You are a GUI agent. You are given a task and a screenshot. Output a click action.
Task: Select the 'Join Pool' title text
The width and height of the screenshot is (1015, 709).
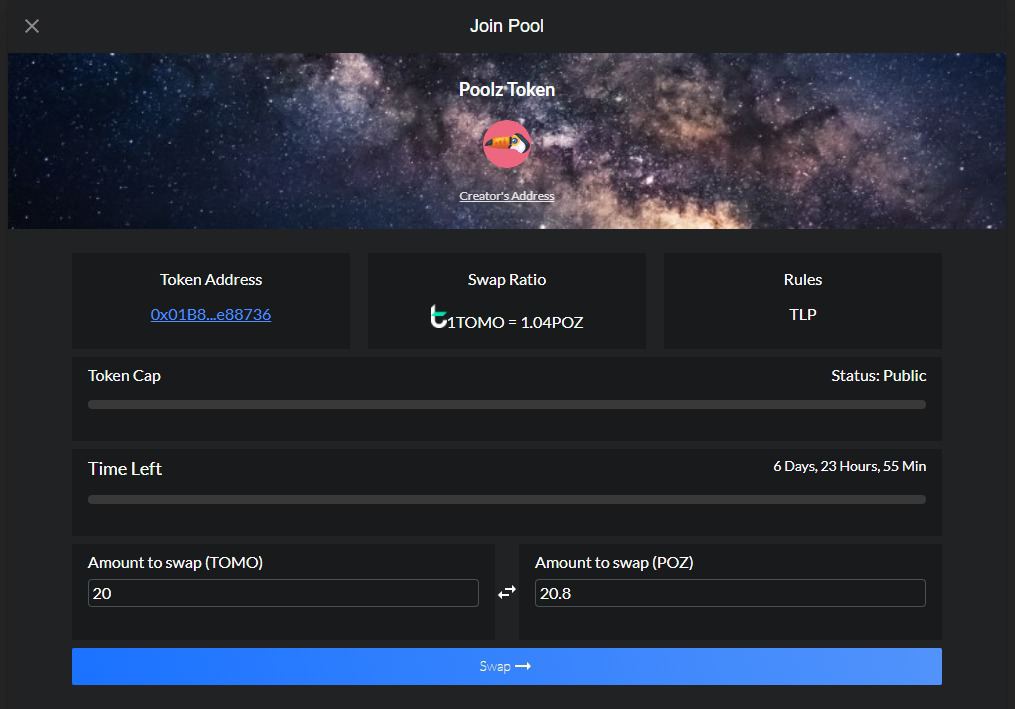[507, 26]
